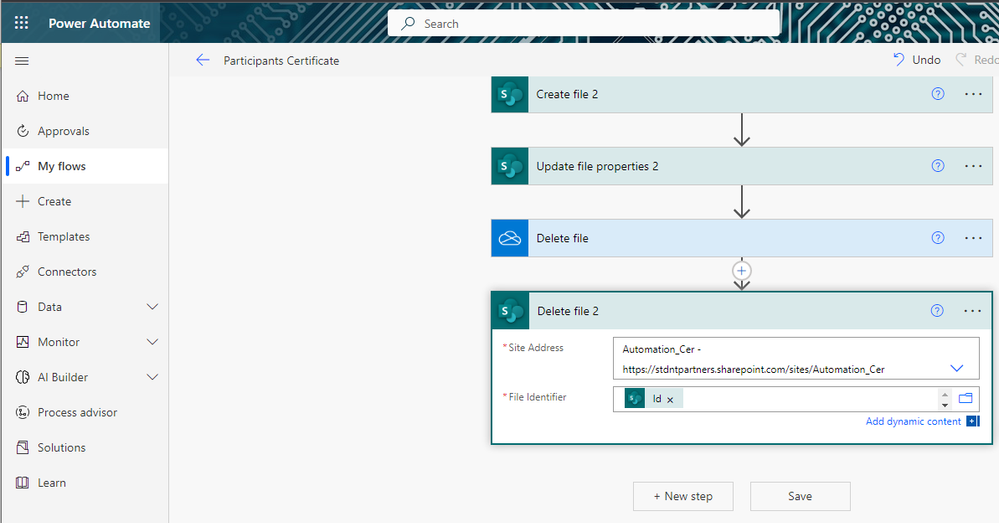Expand the Data section chevron

click(x=152, y=307)
